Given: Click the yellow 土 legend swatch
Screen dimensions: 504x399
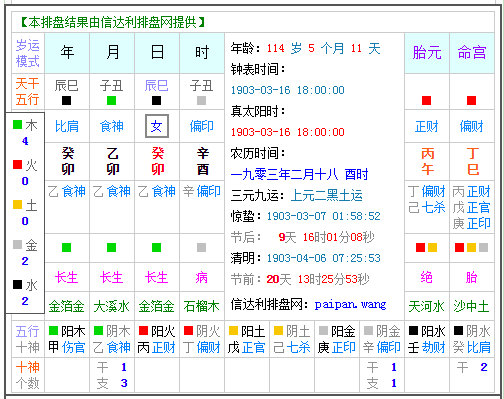Looking at the screenshot, I should tap(17, 204).
